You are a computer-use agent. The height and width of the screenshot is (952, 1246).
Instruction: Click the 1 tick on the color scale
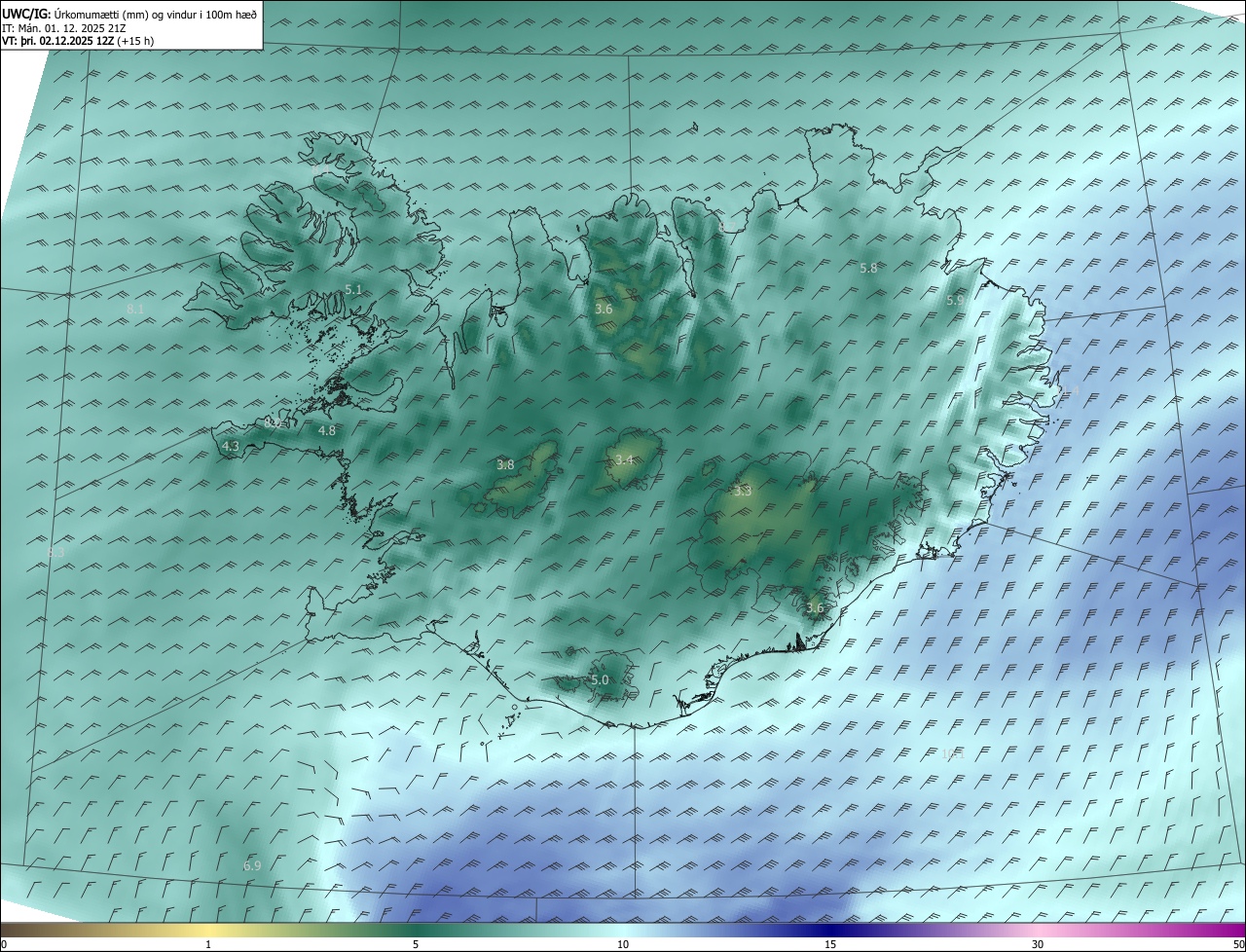(x=208, y=944)
